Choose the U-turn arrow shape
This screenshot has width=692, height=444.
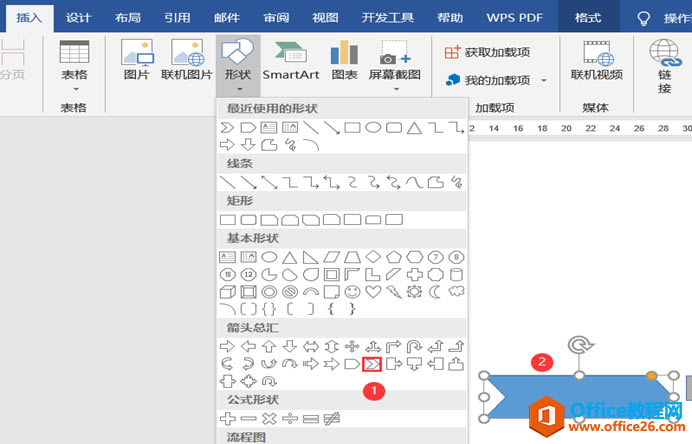click(x=414, y=346)
